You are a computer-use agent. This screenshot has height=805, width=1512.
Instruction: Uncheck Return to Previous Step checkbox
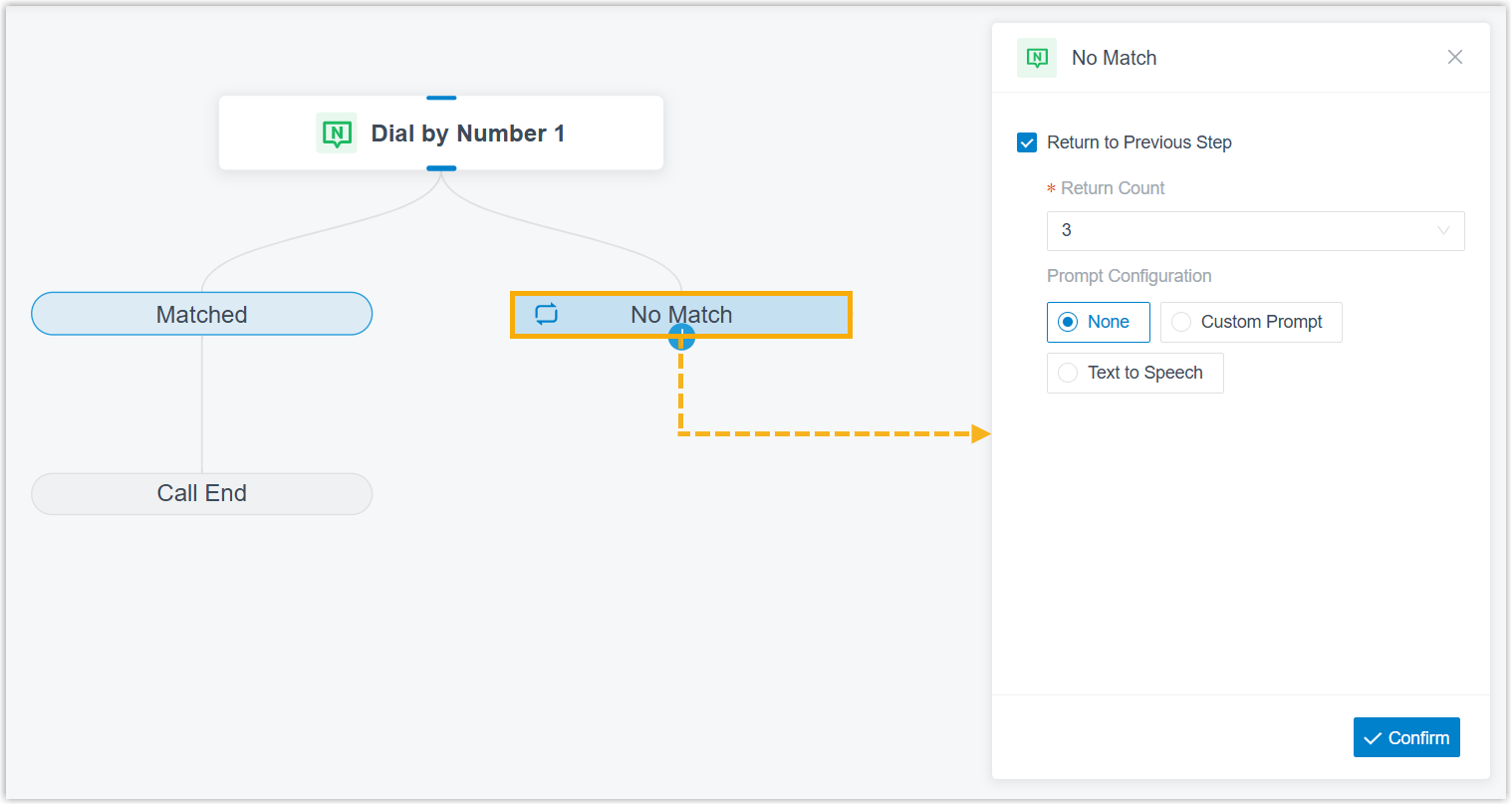pyautogui.click(x=1027, y=142)
